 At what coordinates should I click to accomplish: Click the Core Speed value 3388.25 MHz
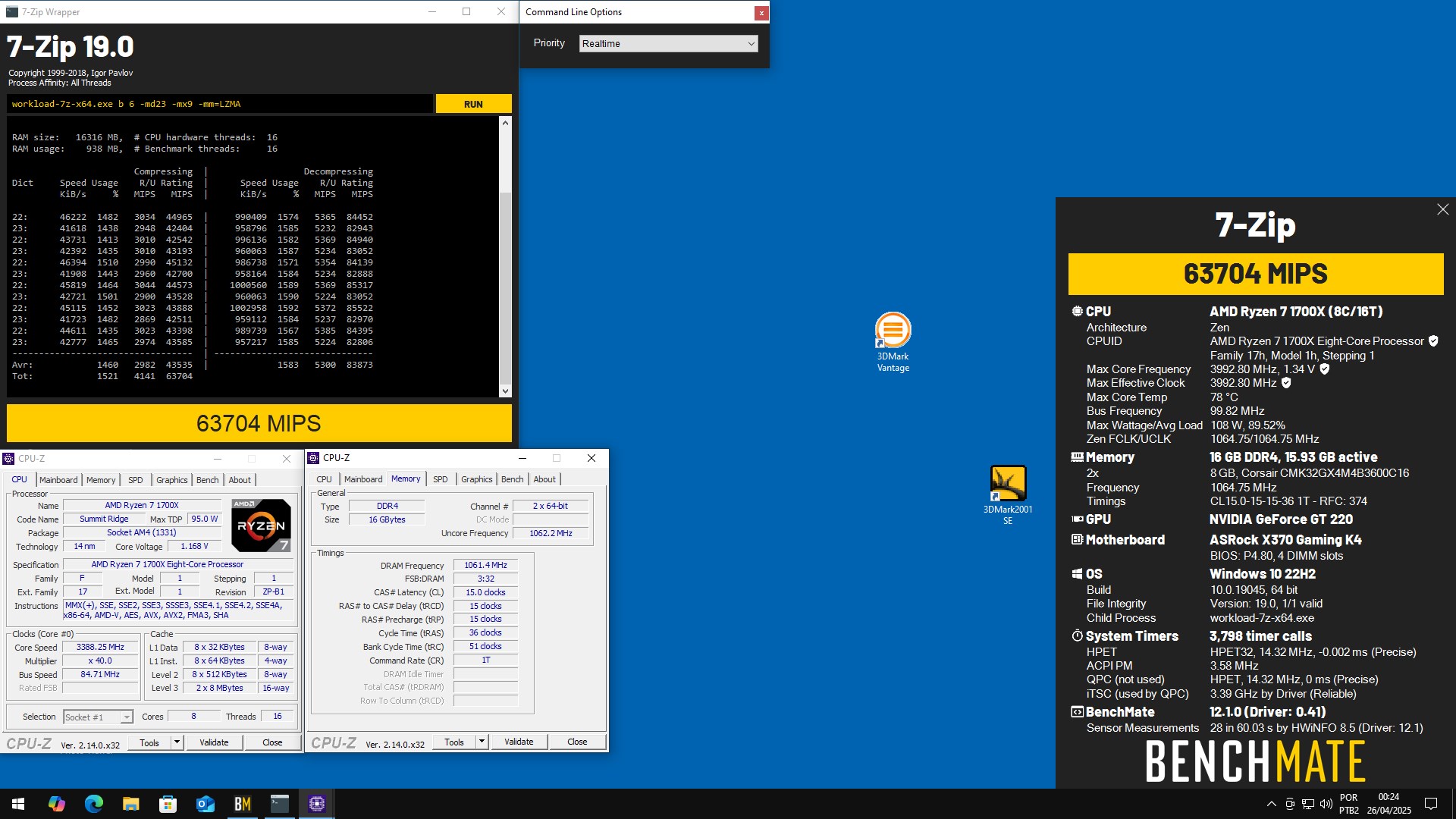(101, 647)
